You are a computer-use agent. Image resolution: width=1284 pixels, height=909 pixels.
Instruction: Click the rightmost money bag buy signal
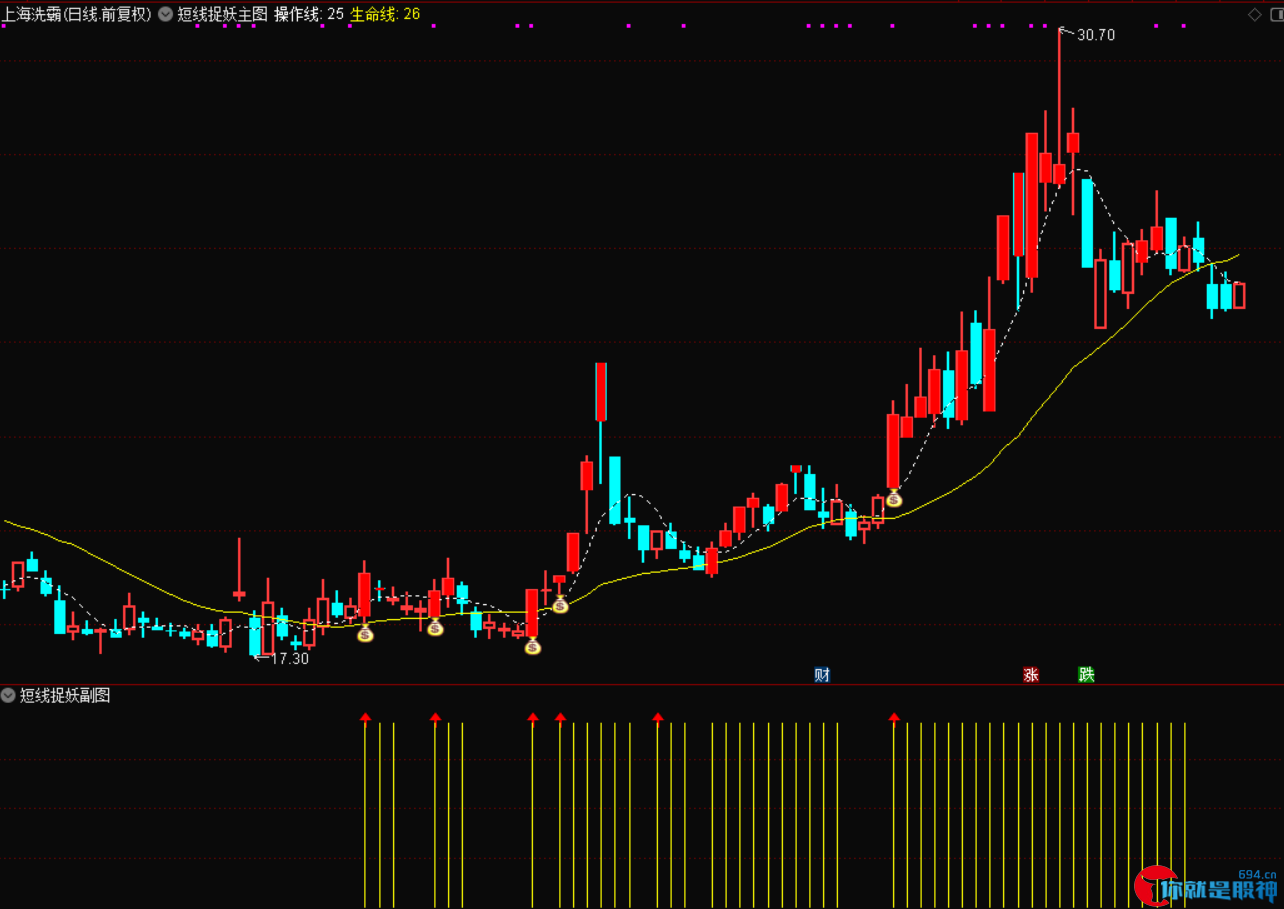[x=894, y=498]
